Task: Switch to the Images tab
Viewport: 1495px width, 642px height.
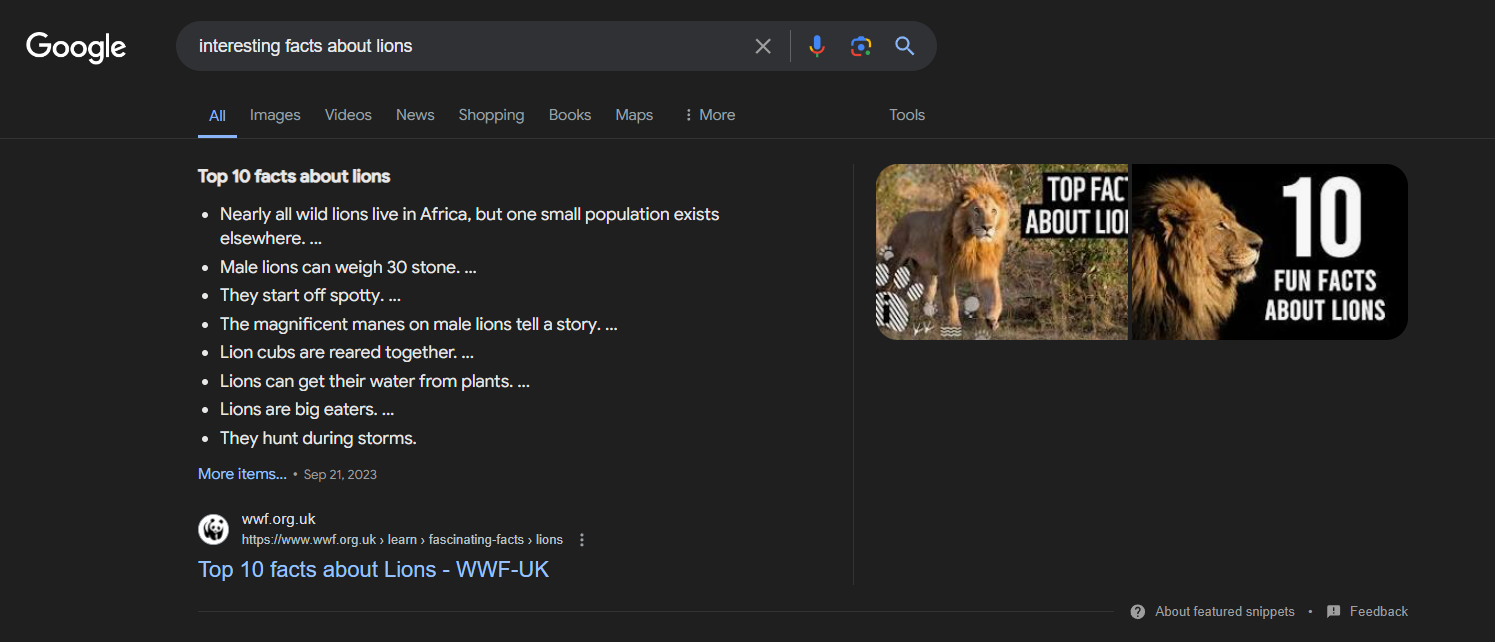Action: (275, 115)
